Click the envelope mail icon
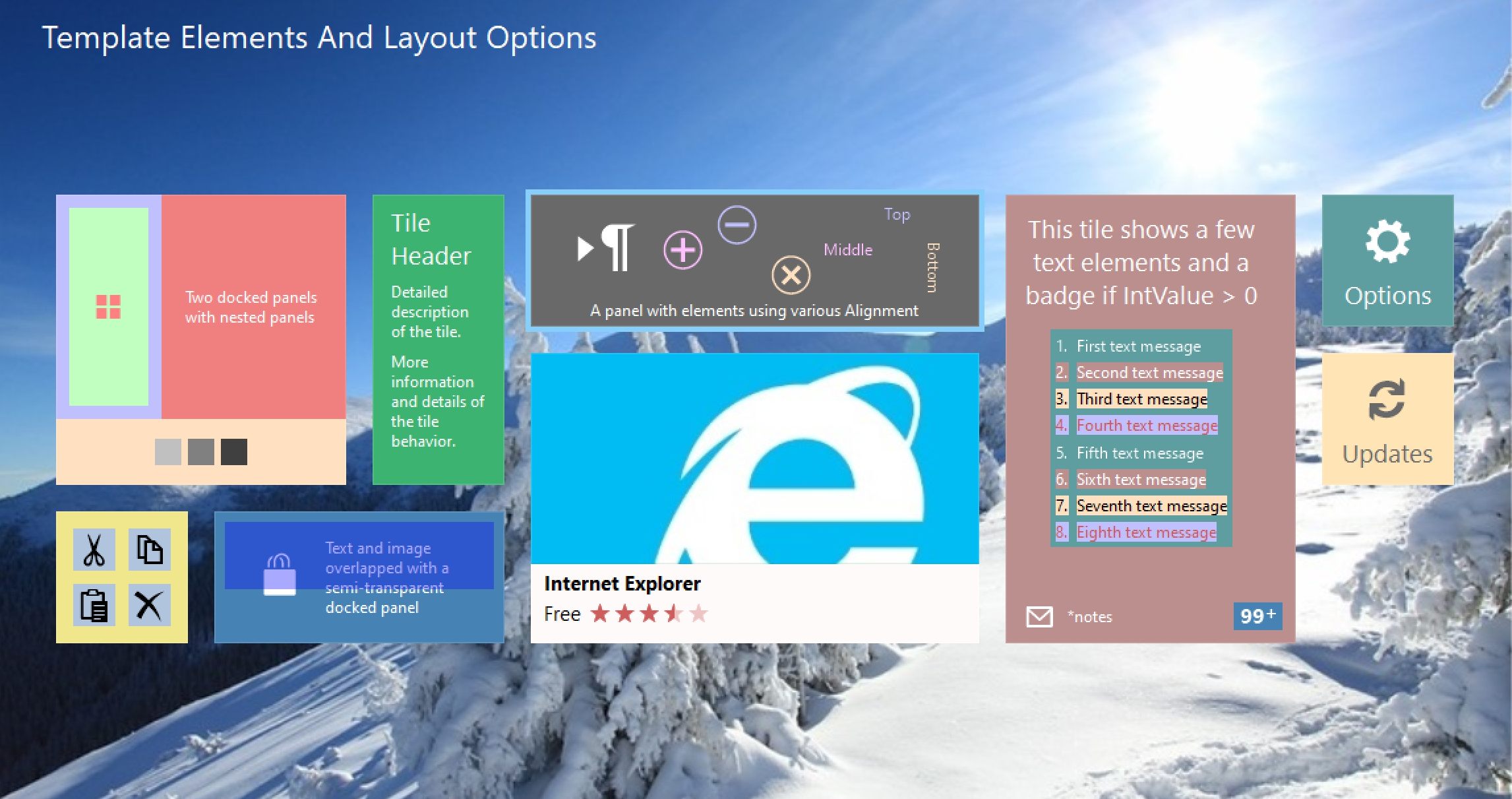 click(1039, 617)
